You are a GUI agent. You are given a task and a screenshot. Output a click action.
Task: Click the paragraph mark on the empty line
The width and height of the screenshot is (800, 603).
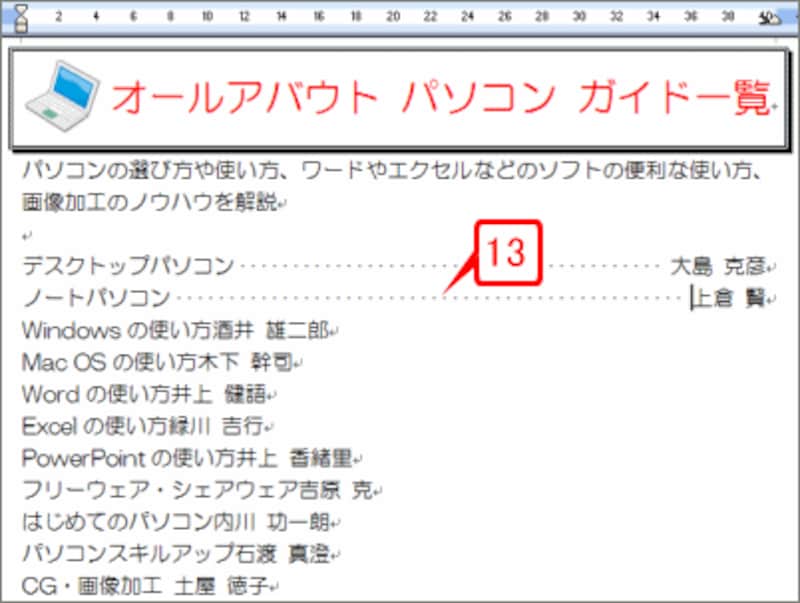pyautogui.click(x=25, y=231)
